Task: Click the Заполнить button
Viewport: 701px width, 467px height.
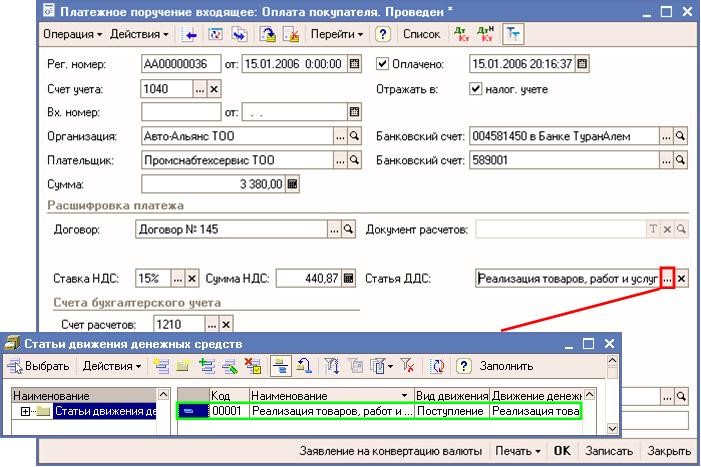Action: tap(506, 366)
